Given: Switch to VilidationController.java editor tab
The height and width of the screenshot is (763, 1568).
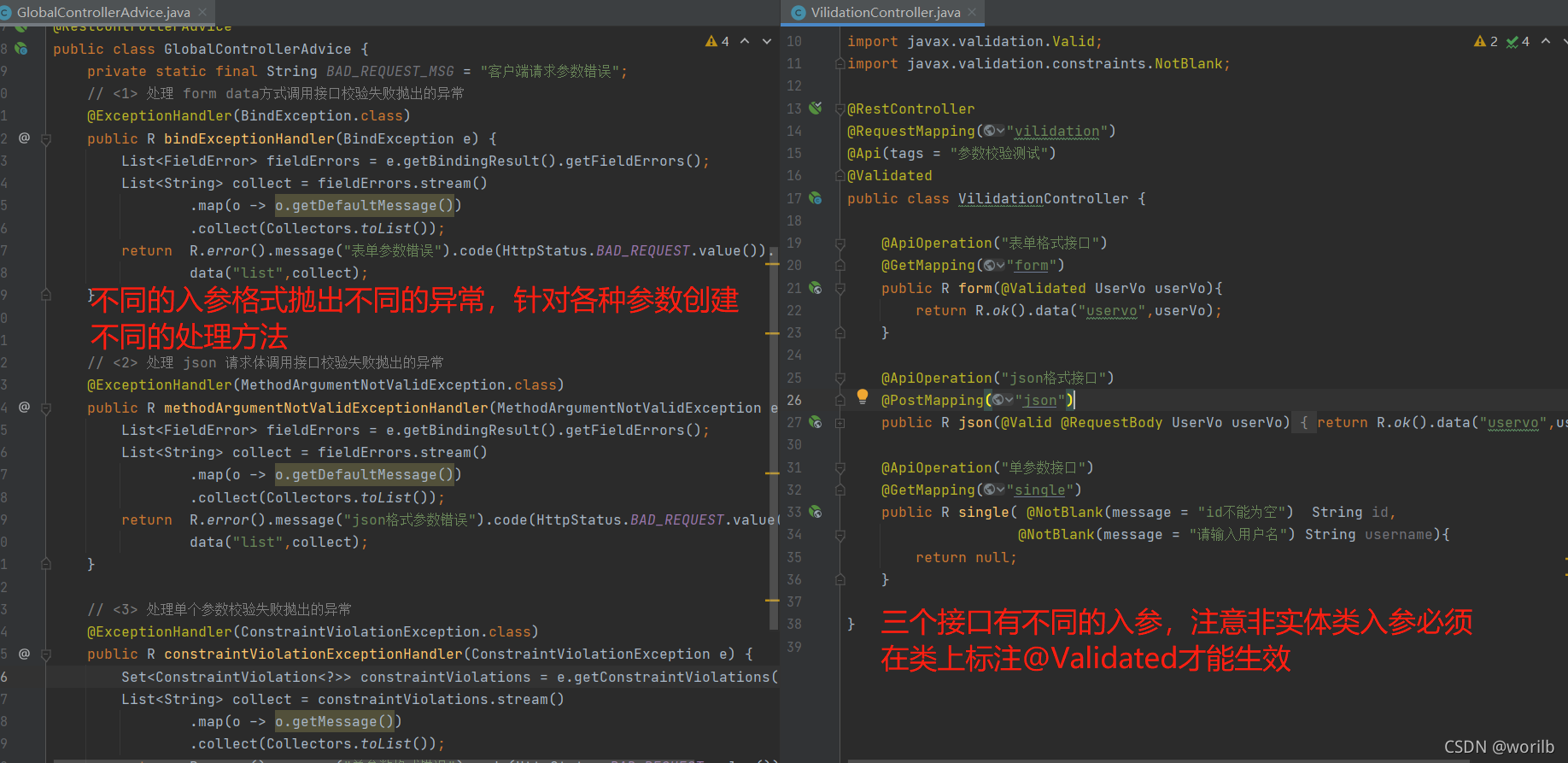Looking at the screenshot, I should click(x=886, y=12).
